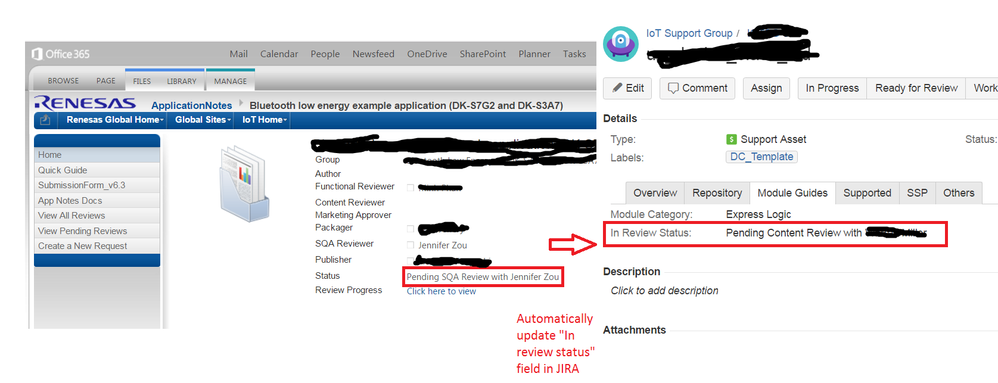Click the Attachments section heading
Viewport: 998px width, 383px height.
tap(635, 330)
